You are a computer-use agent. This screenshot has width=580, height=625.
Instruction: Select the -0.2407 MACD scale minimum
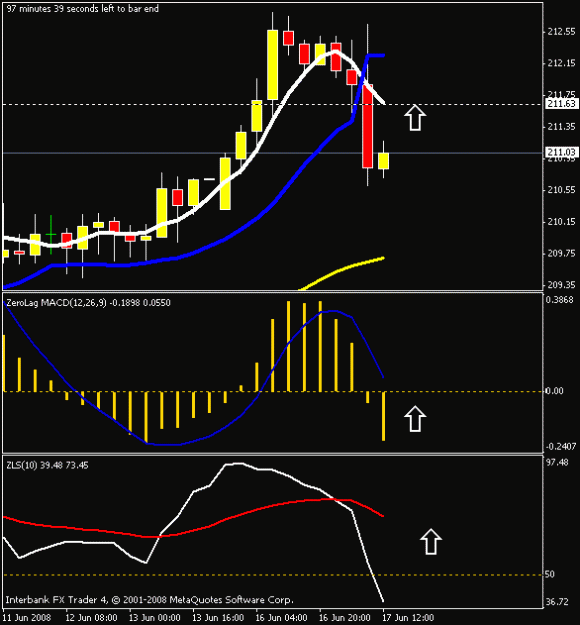pyautogui.click(x=560, y=446)
